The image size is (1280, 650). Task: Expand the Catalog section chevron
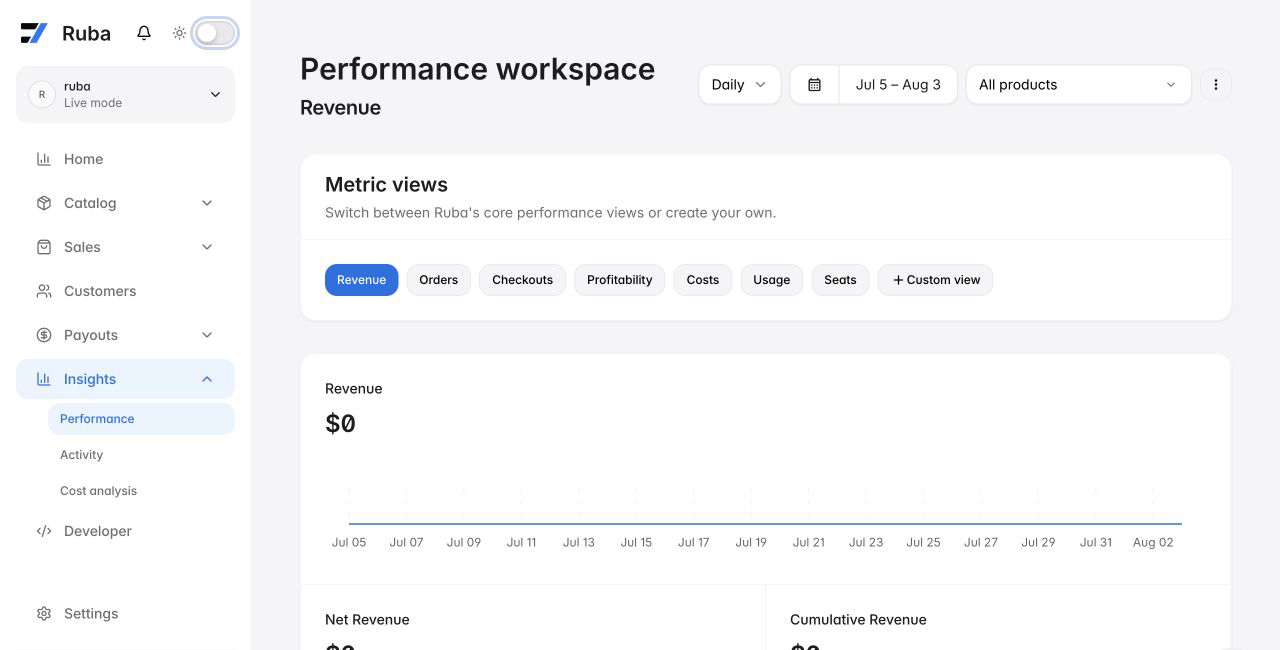[207, 203]
